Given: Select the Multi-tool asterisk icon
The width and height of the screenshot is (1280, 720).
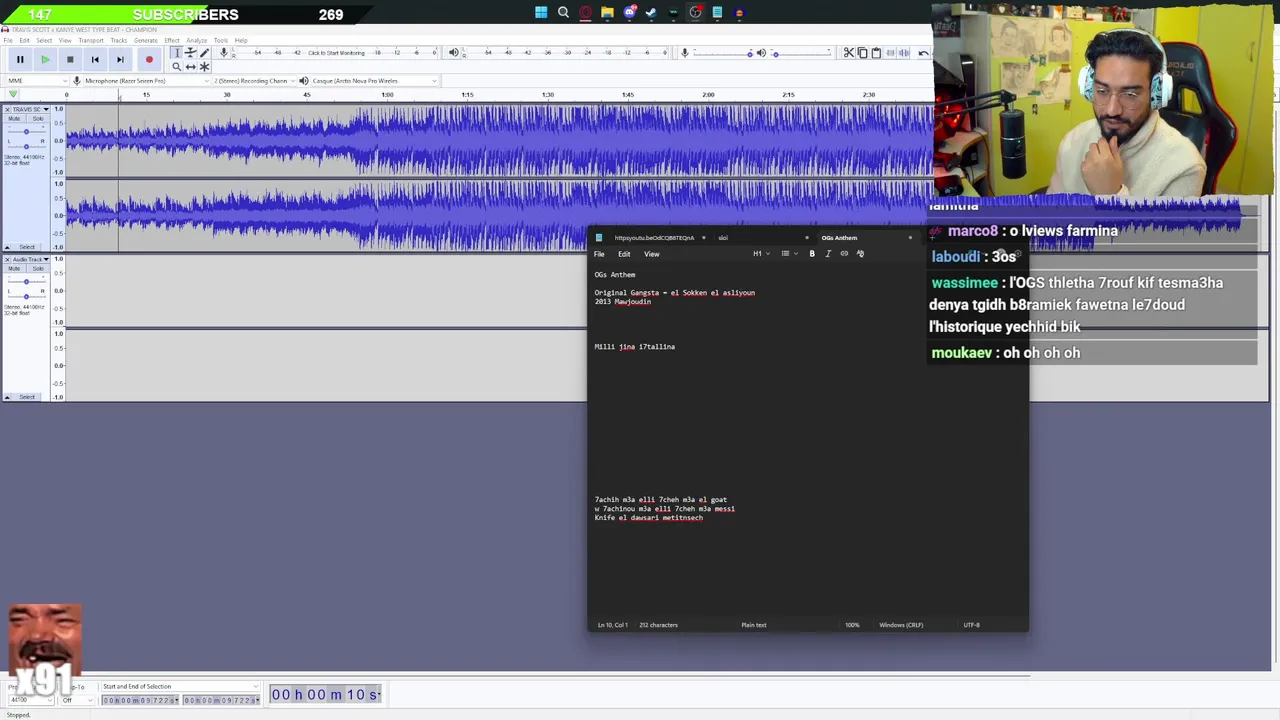Looking at the screenshot, I should [x=204, y=67].
